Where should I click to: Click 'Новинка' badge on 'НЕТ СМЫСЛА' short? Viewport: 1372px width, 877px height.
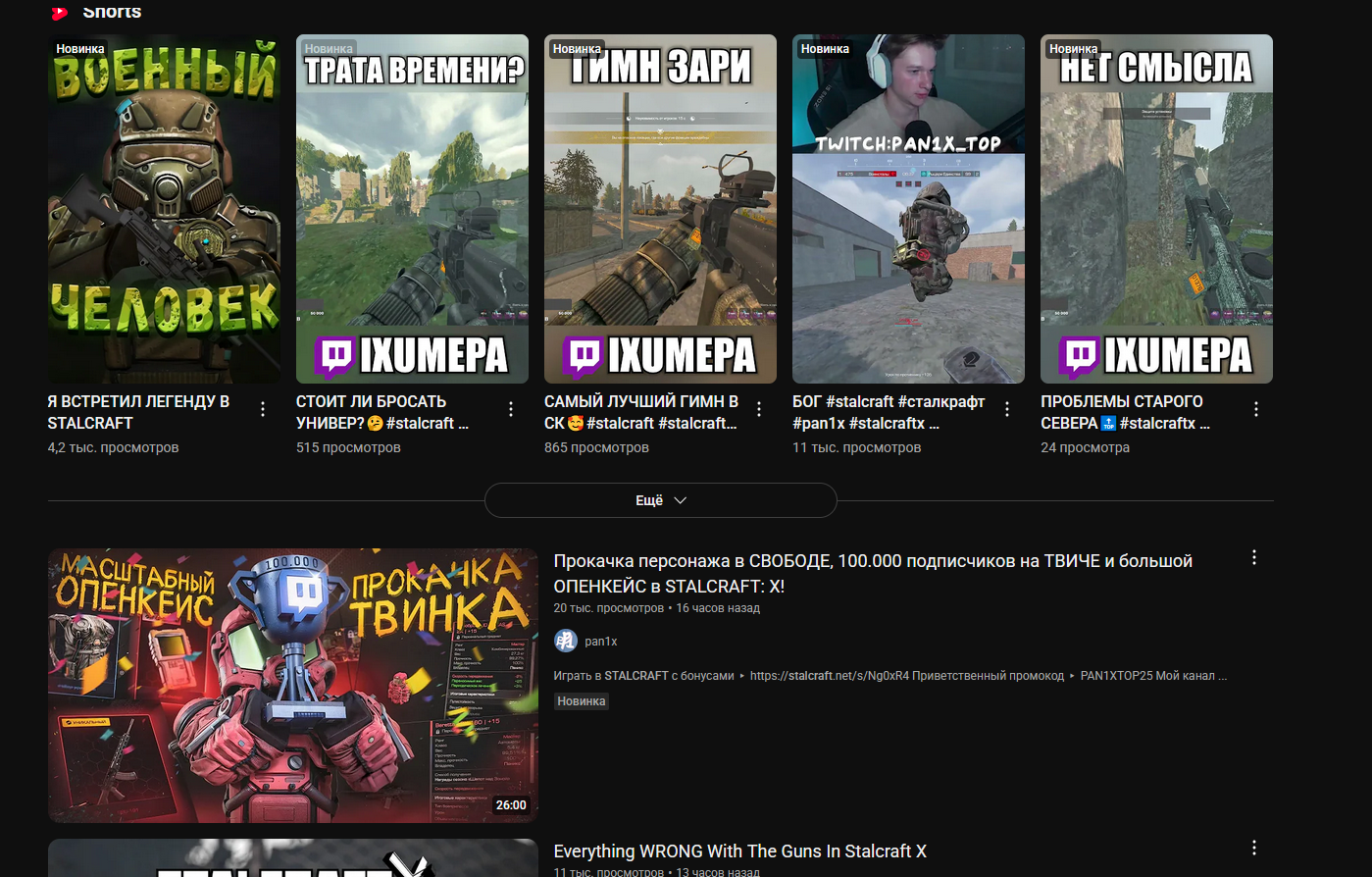point(1073,49)
